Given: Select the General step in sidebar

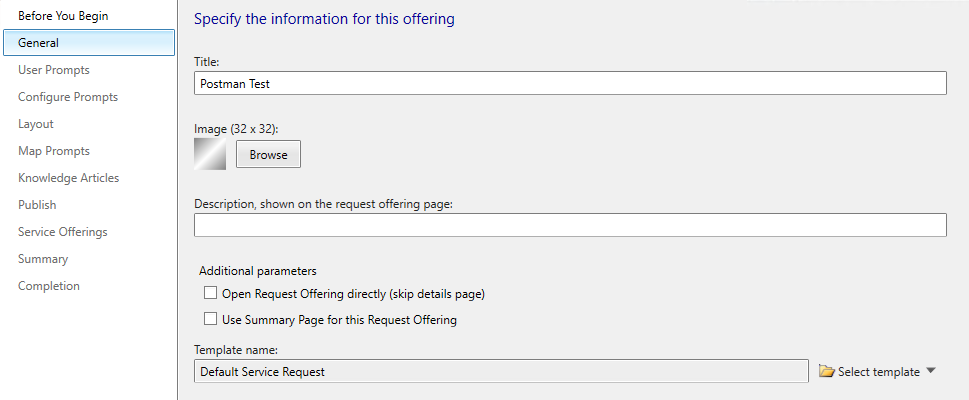Looking at the screenshot, I should [38, 43].
